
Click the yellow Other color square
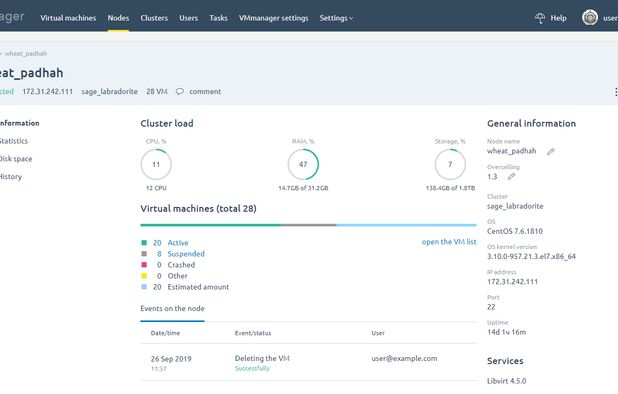tap(144, 276)
